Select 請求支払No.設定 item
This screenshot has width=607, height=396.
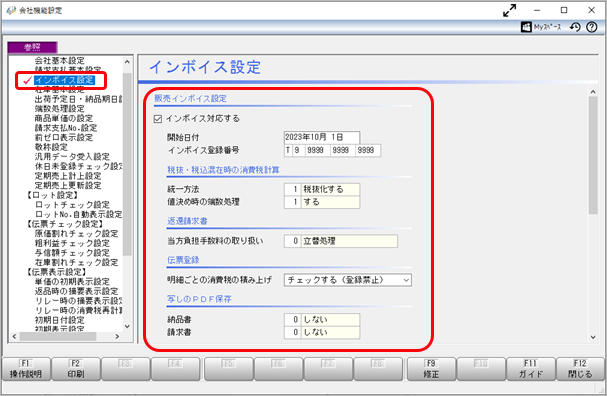pyautogui.click(x=66, y=128)
